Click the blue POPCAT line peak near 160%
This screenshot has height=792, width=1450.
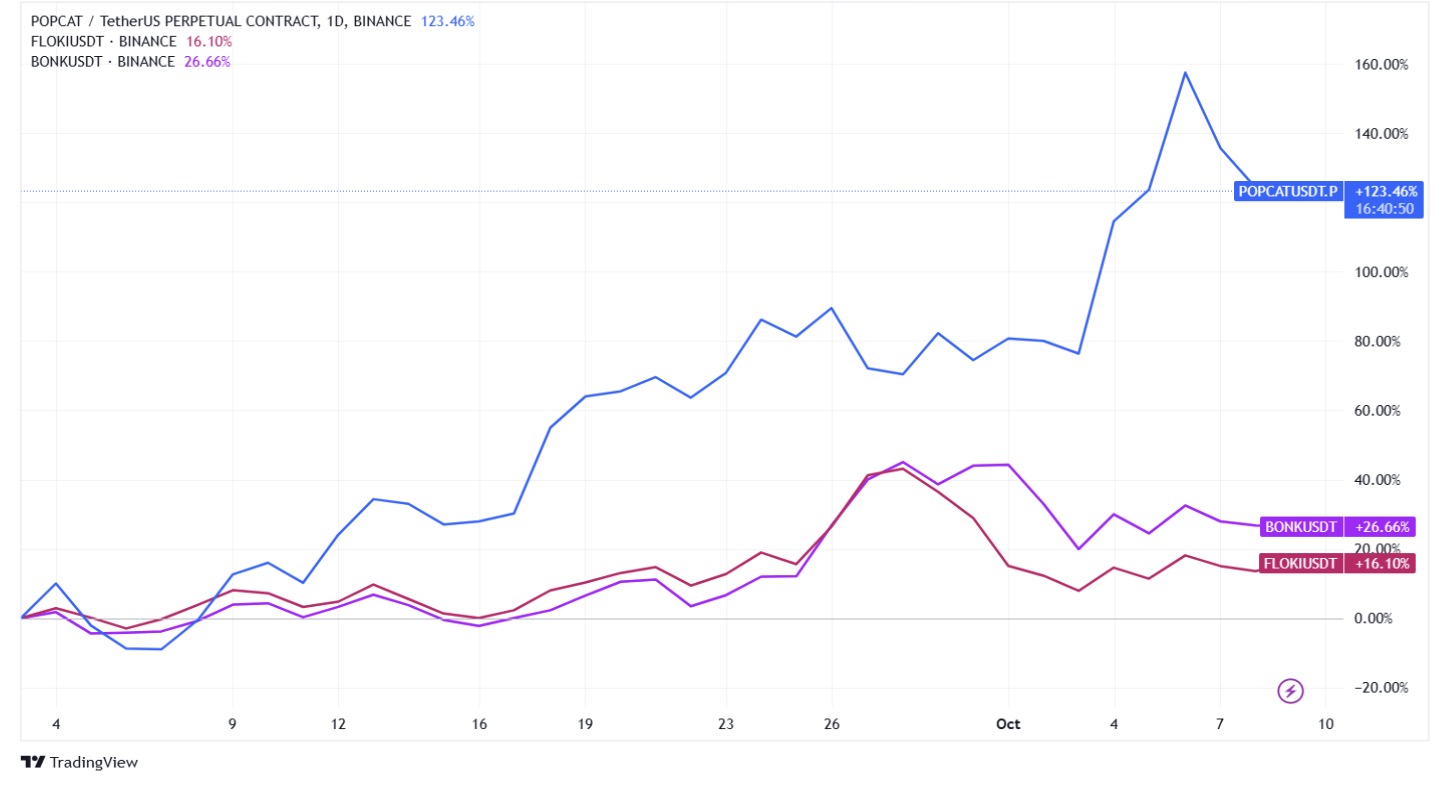pyautogui.click(x=1185, y=73)
